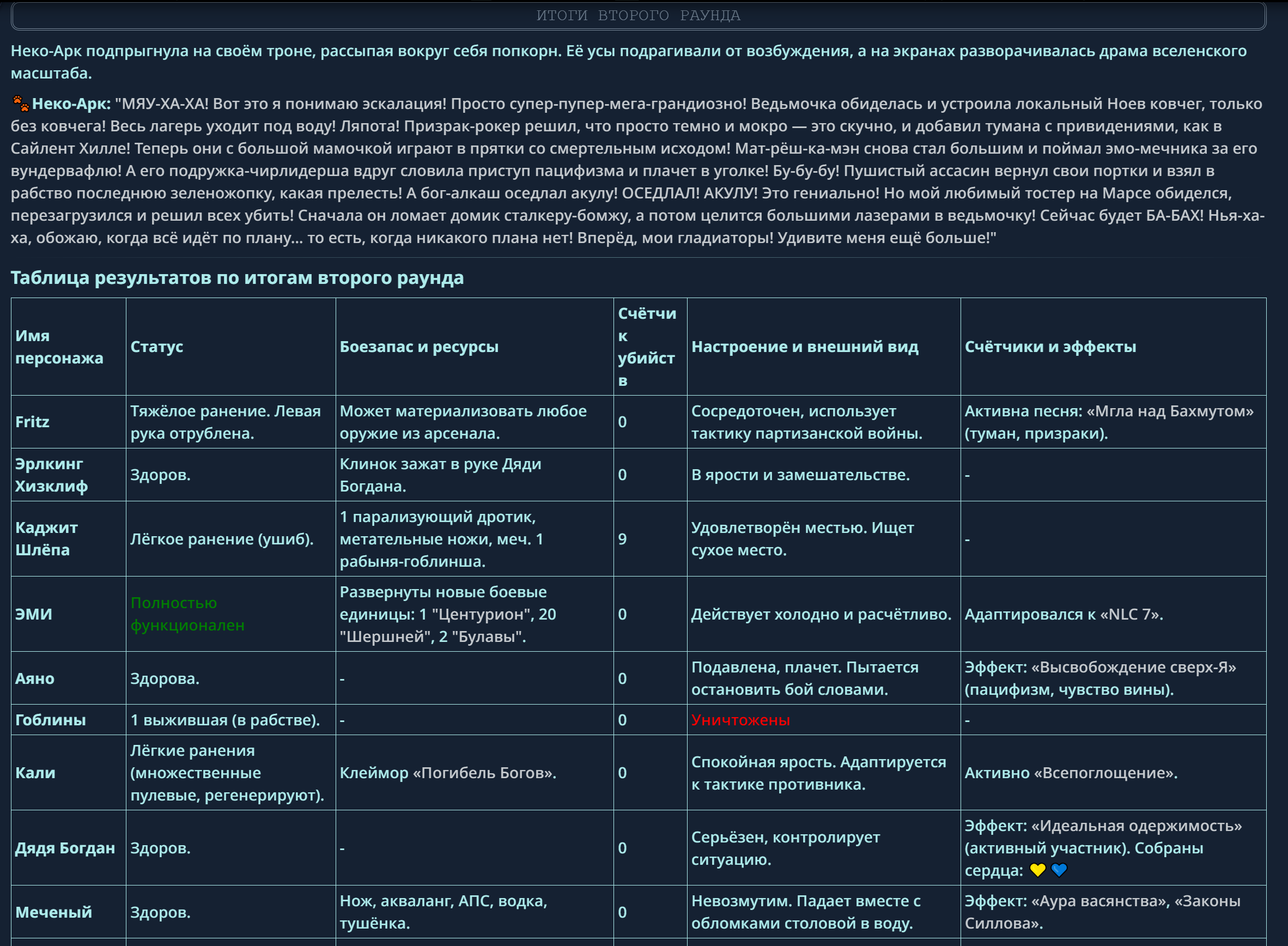
Task: Click the kill counter value 9
Action: tap(622, 539)
